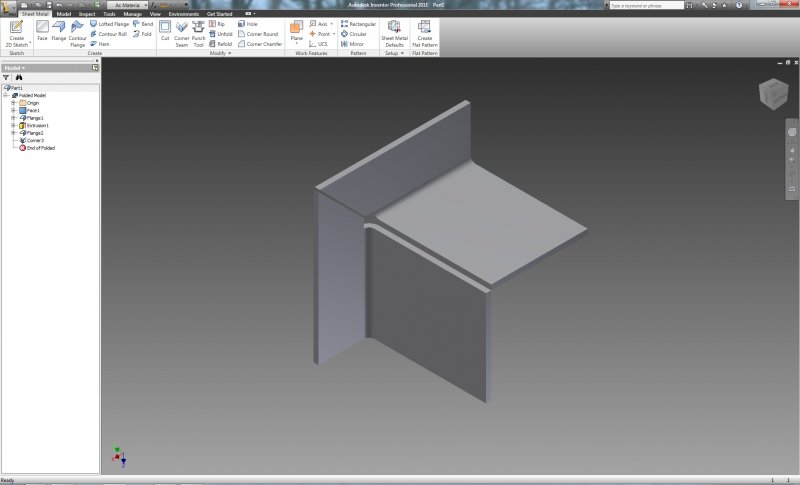
Task: Collapse the Folded Model node
Action: pyautogui.click(x=6, y=95)
